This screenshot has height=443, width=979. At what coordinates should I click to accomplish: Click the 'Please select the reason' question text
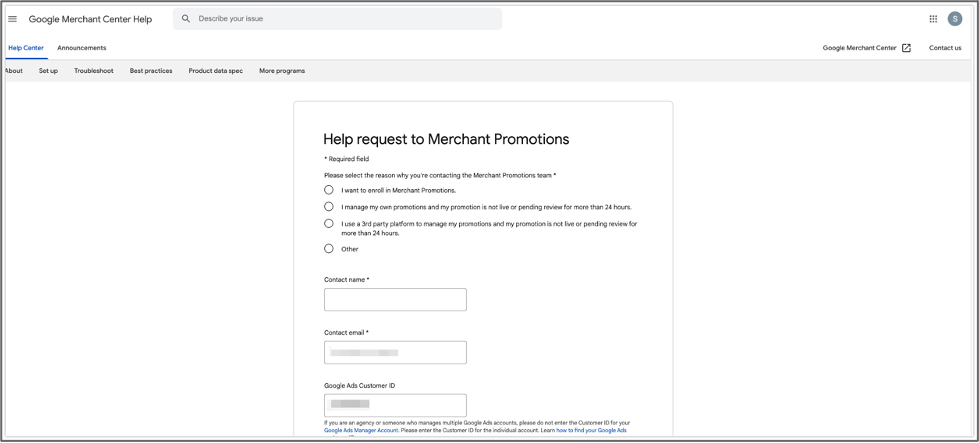pyautogui.click(x=440, y=176)
